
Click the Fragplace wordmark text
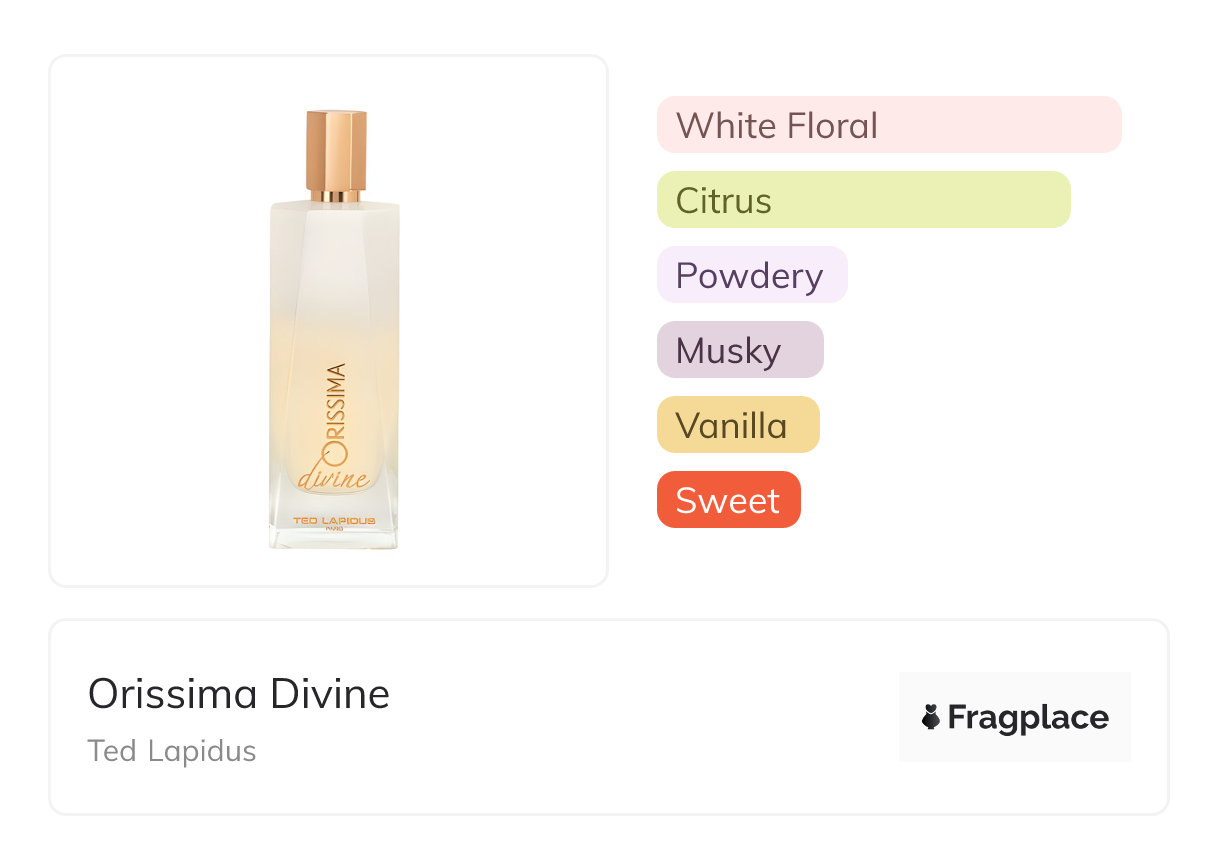[1028, 717]
